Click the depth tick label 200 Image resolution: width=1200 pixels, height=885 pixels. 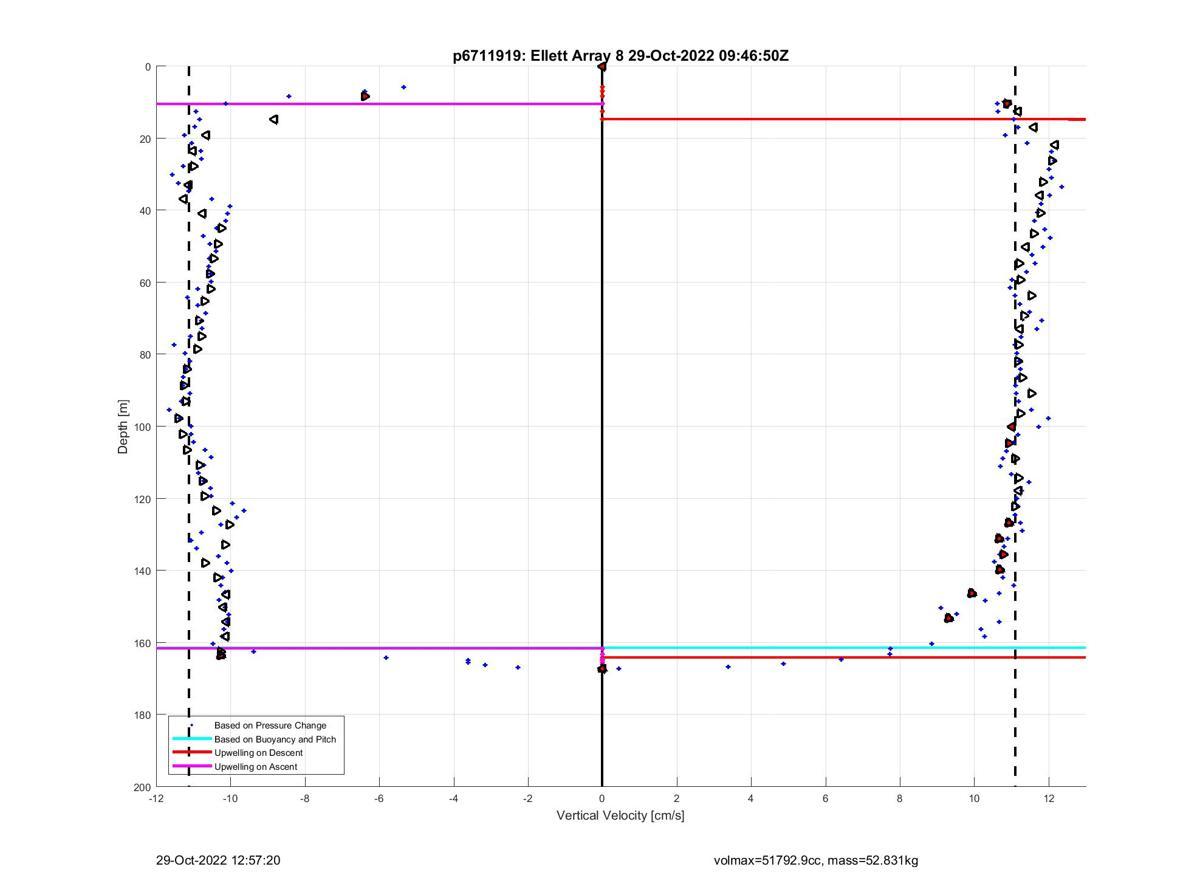point(141,787)
